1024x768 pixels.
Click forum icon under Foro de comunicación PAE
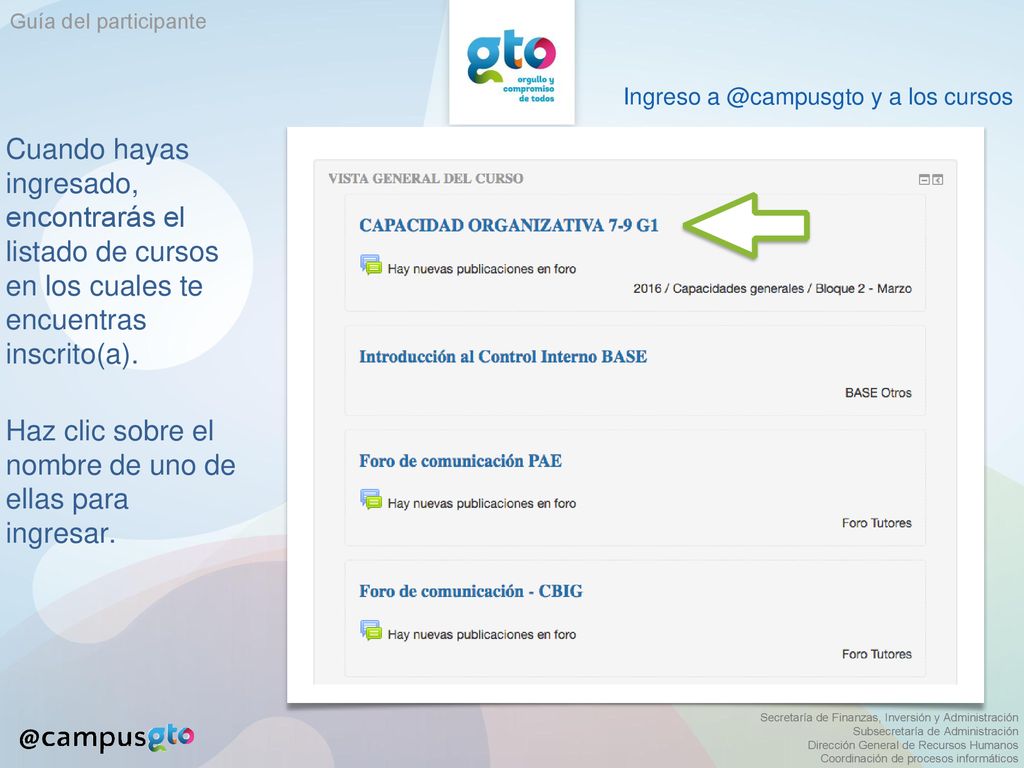point(371,500)
